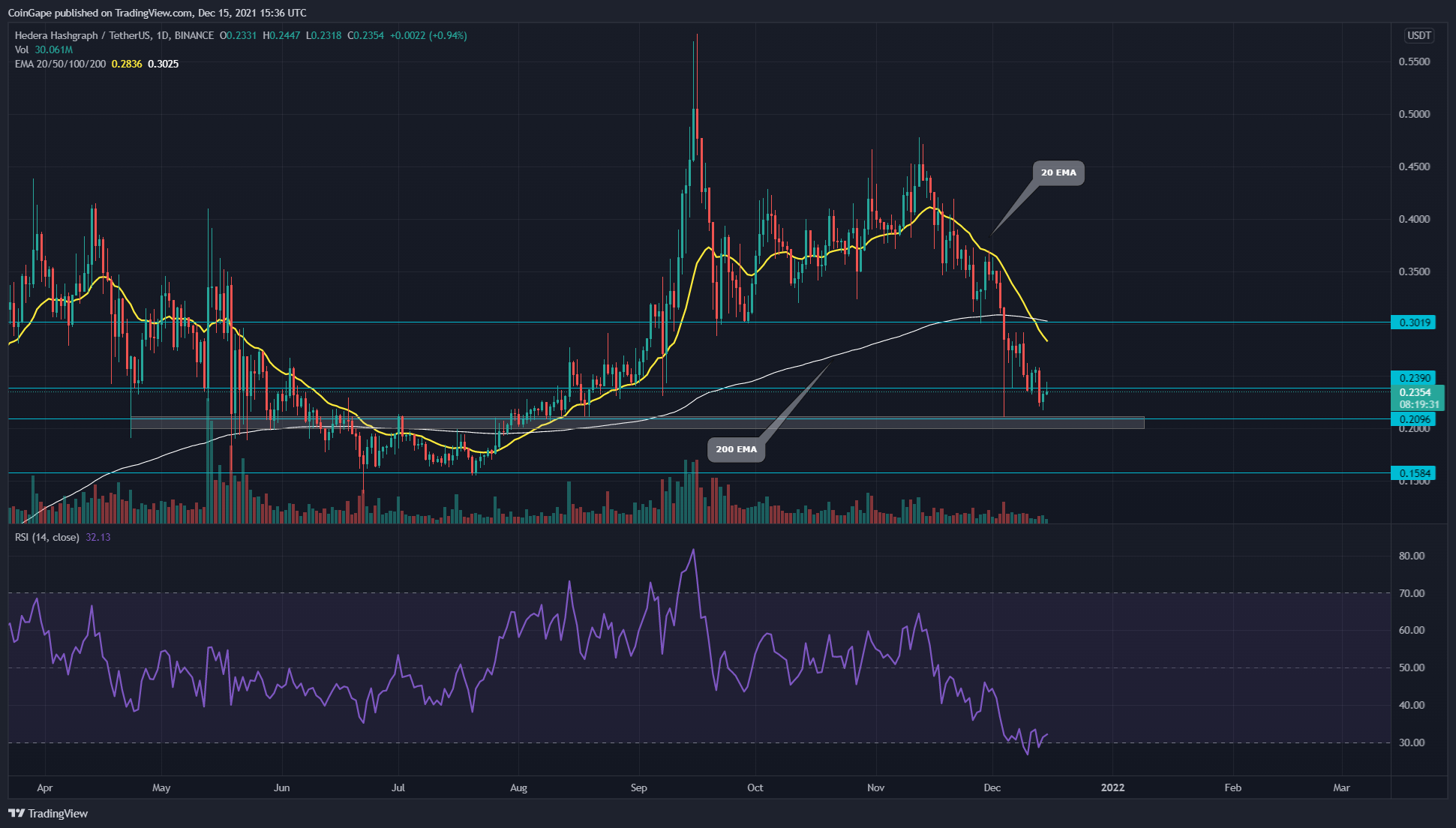Click the 0.3500 price axis label

tap(1414, 272)
